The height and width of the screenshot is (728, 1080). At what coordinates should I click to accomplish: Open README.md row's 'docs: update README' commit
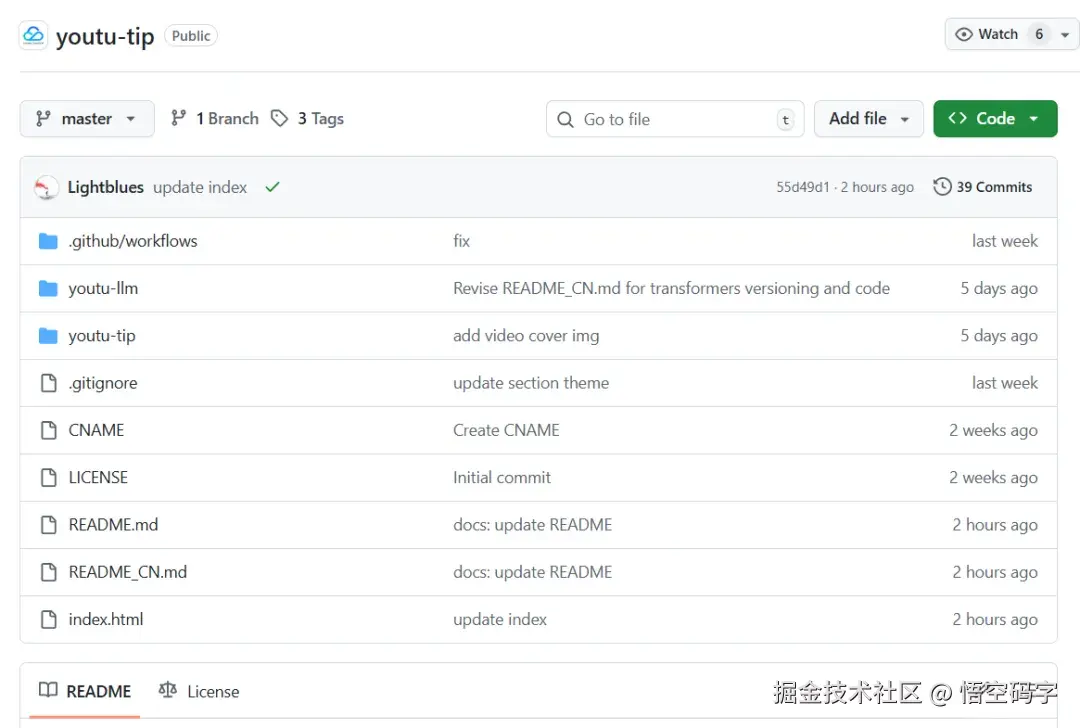[532, 525]
